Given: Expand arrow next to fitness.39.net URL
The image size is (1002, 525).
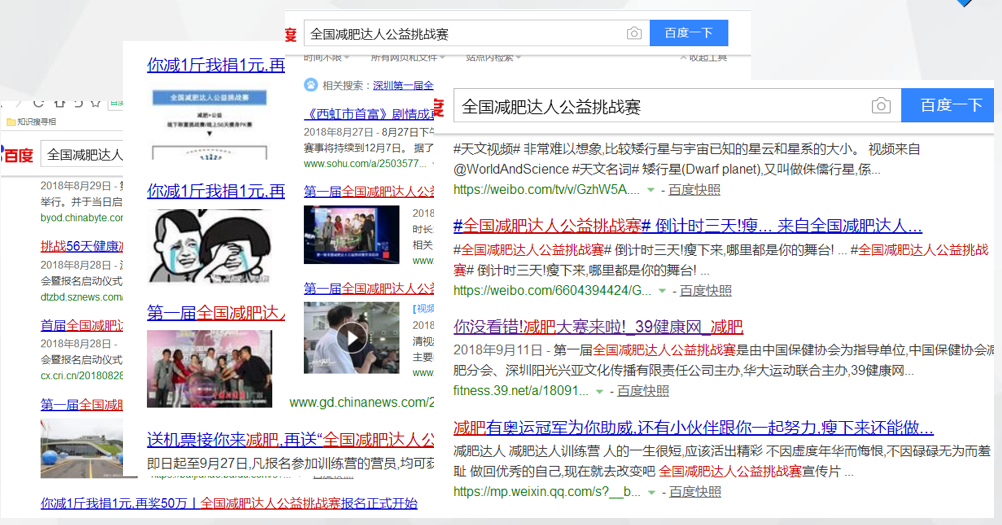Looking at the screenshot, I should [x=599, y=391].
